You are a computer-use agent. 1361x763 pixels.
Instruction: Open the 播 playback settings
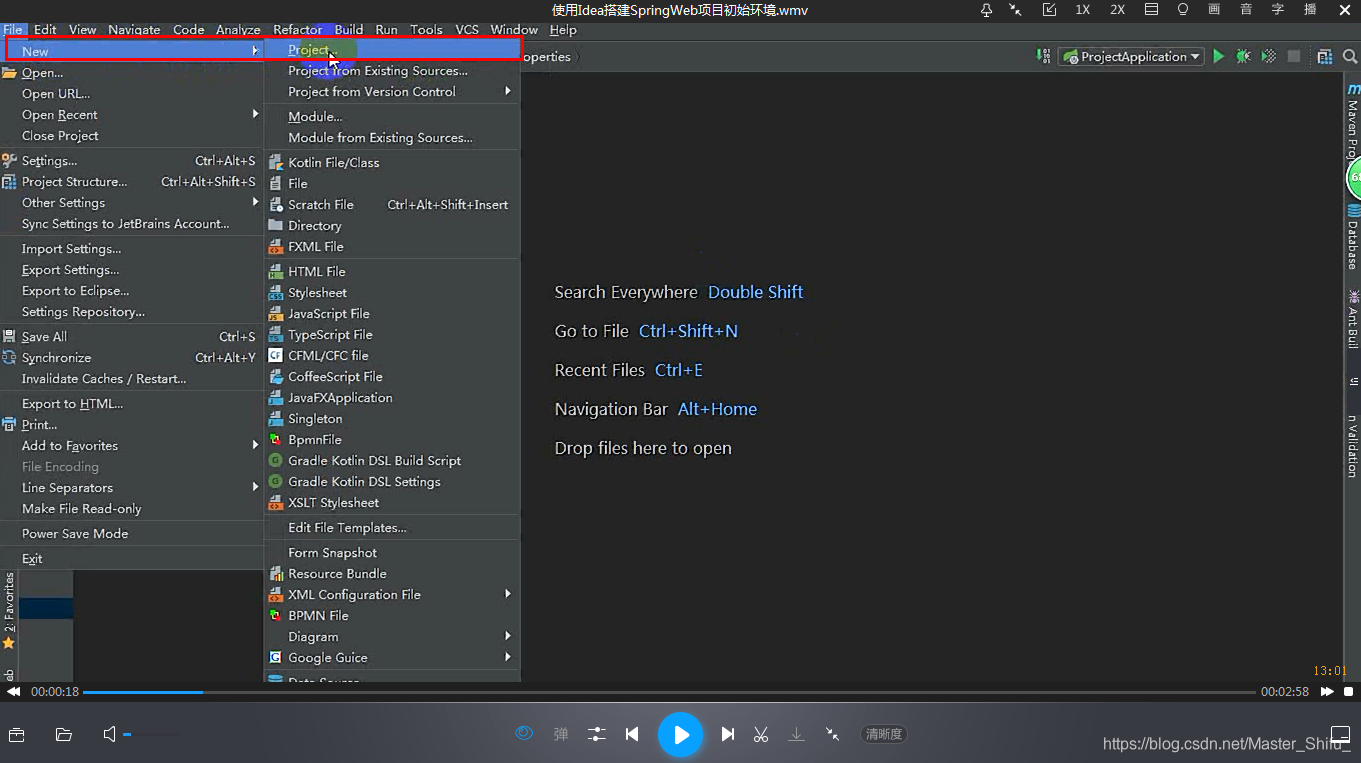pos(1310,10)
